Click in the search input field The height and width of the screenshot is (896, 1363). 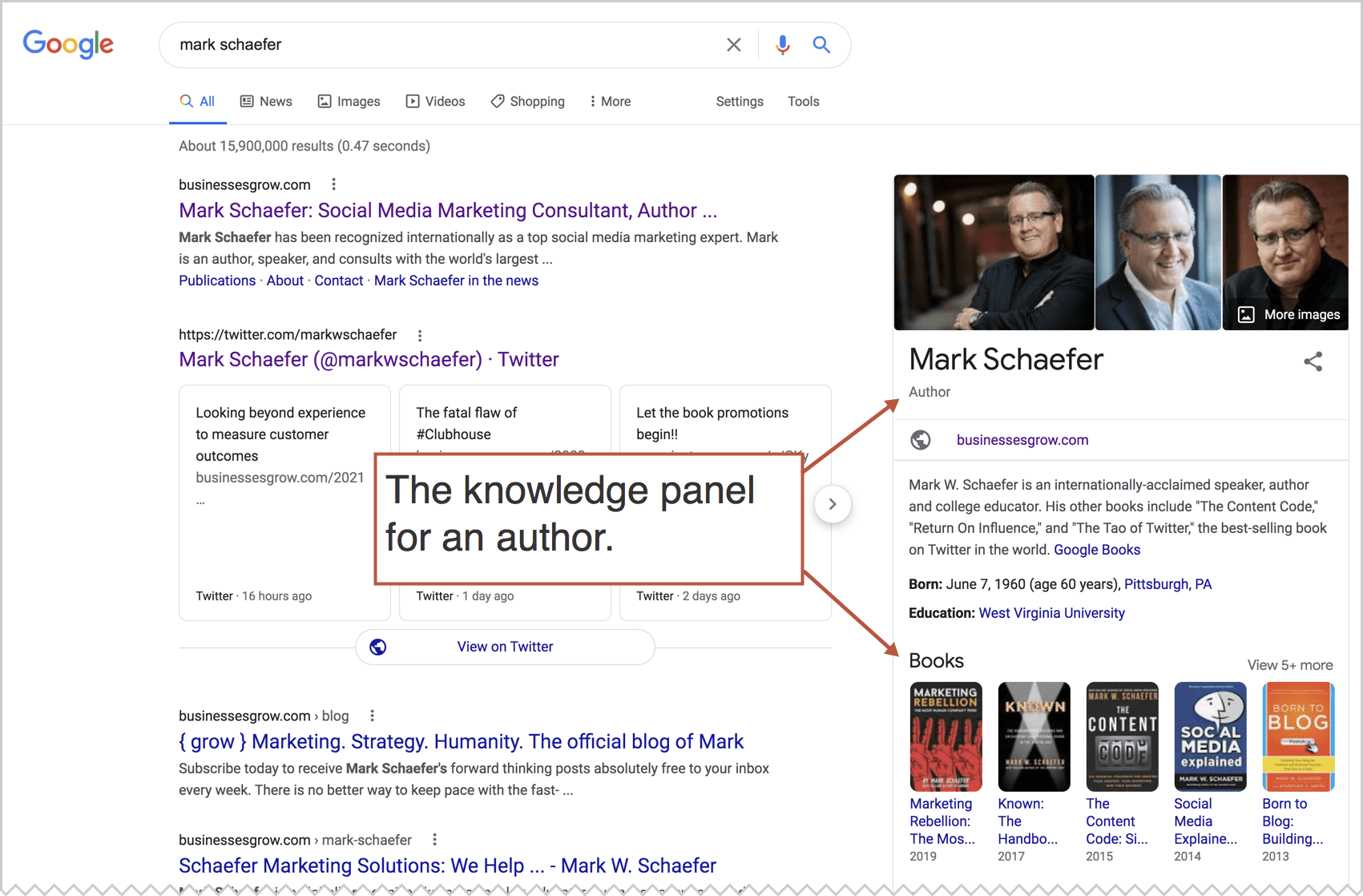(x=445, y=45)
